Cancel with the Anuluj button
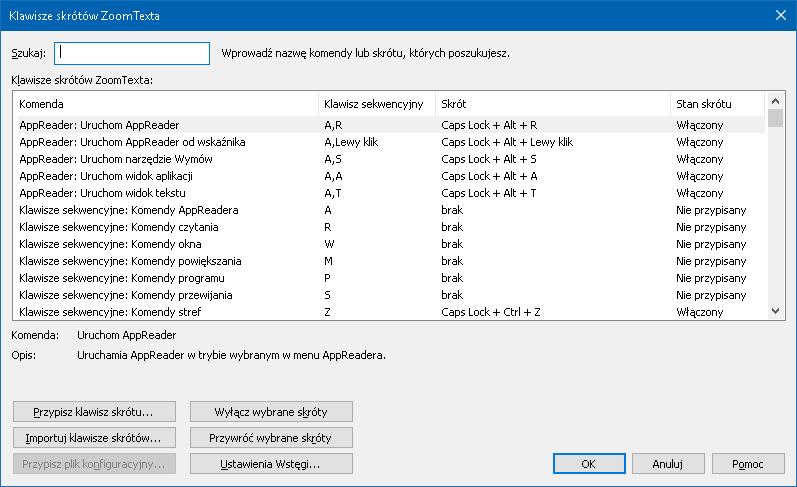 [668, 464]
